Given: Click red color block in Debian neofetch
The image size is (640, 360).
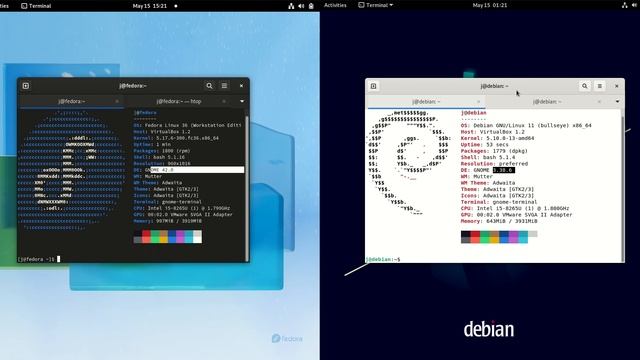Looking at the screenshot, I should (x=475, y=237).
